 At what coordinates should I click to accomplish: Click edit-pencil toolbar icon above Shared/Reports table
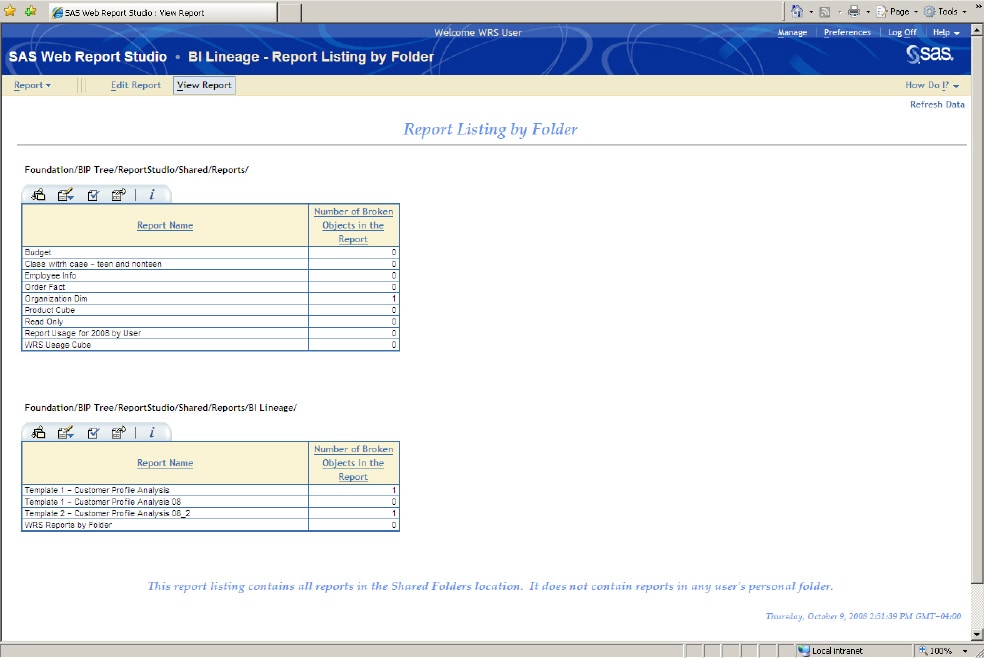click(x=65, y=195)
